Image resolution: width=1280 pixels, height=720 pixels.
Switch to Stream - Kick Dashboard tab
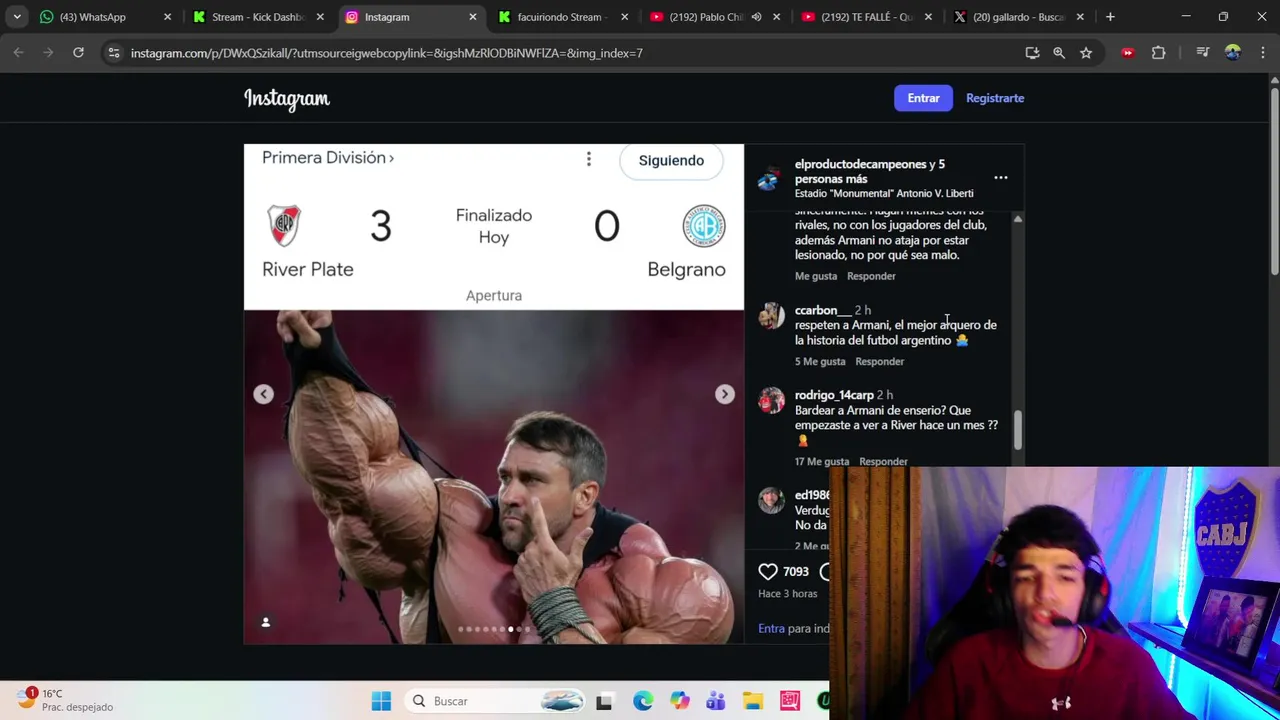257,17
